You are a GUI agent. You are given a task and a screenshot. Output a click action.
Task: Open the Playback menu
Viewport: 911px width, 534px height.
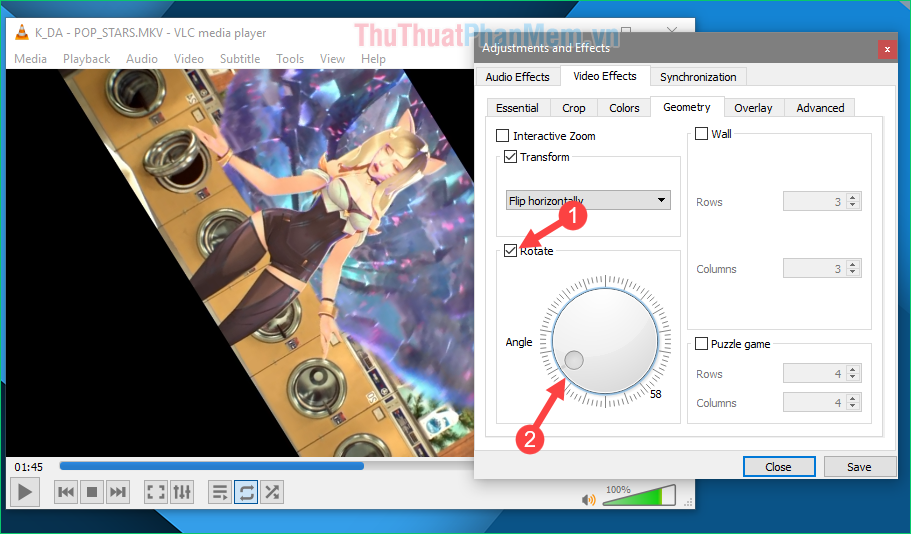coord(87,59)
